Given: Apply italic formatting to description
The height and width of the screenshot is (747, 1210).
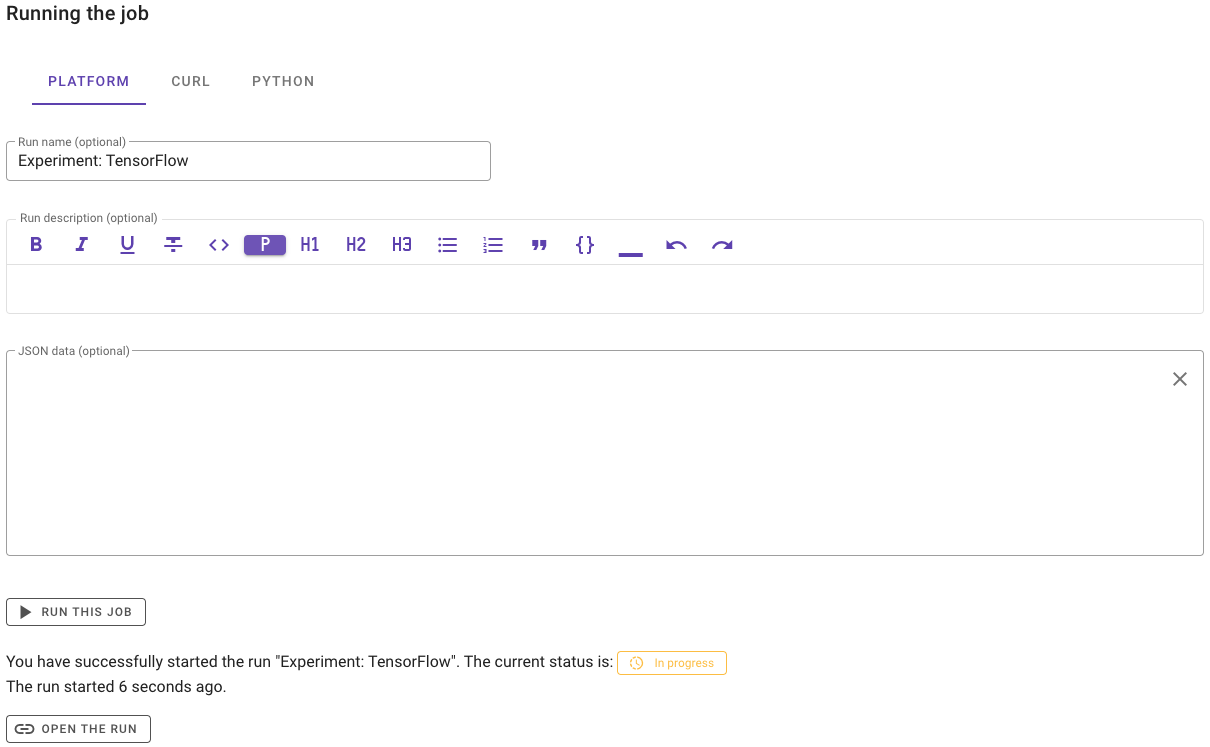Looking at the screenshot, I should tap(82, 245).
